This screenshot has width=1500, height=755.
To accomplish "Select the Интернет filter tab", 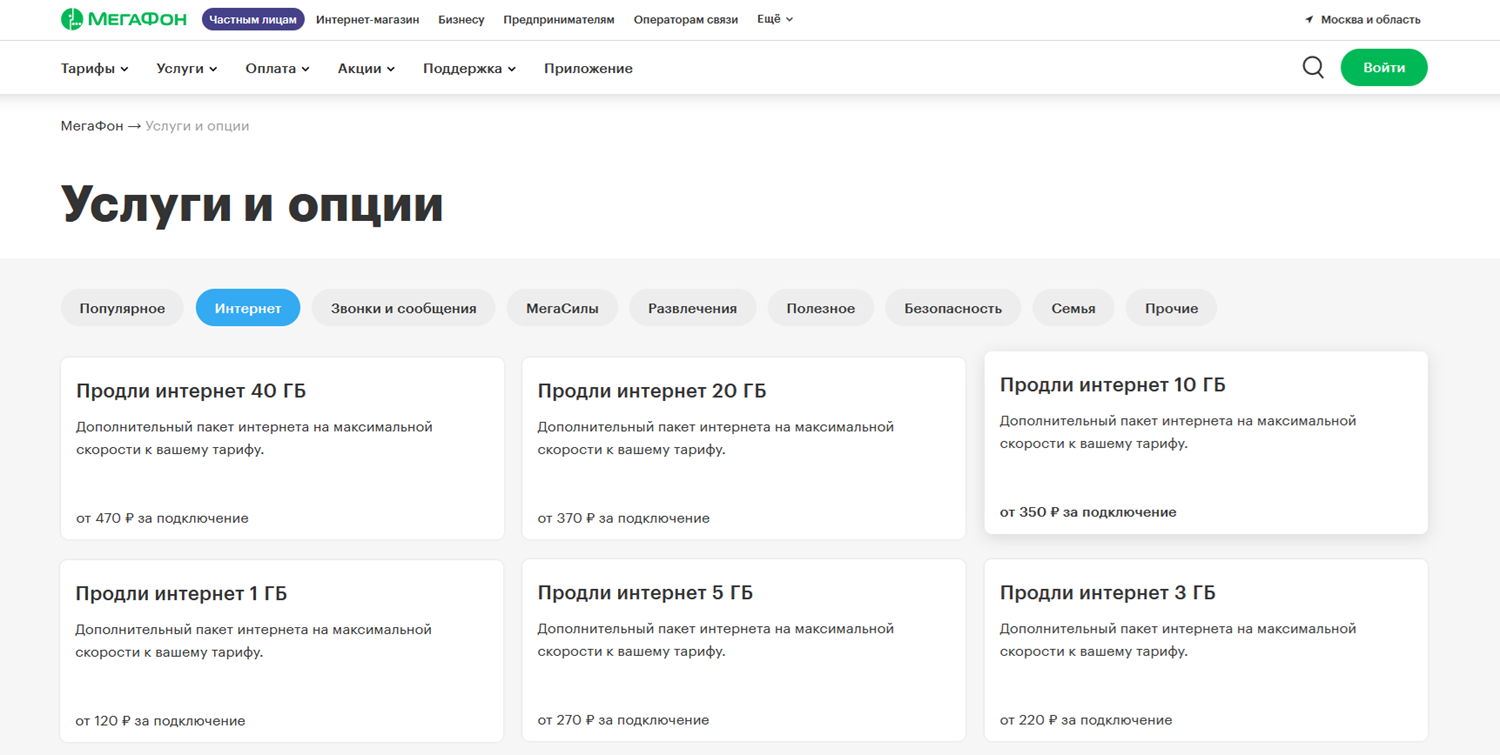I will click(x=248, y=308).
